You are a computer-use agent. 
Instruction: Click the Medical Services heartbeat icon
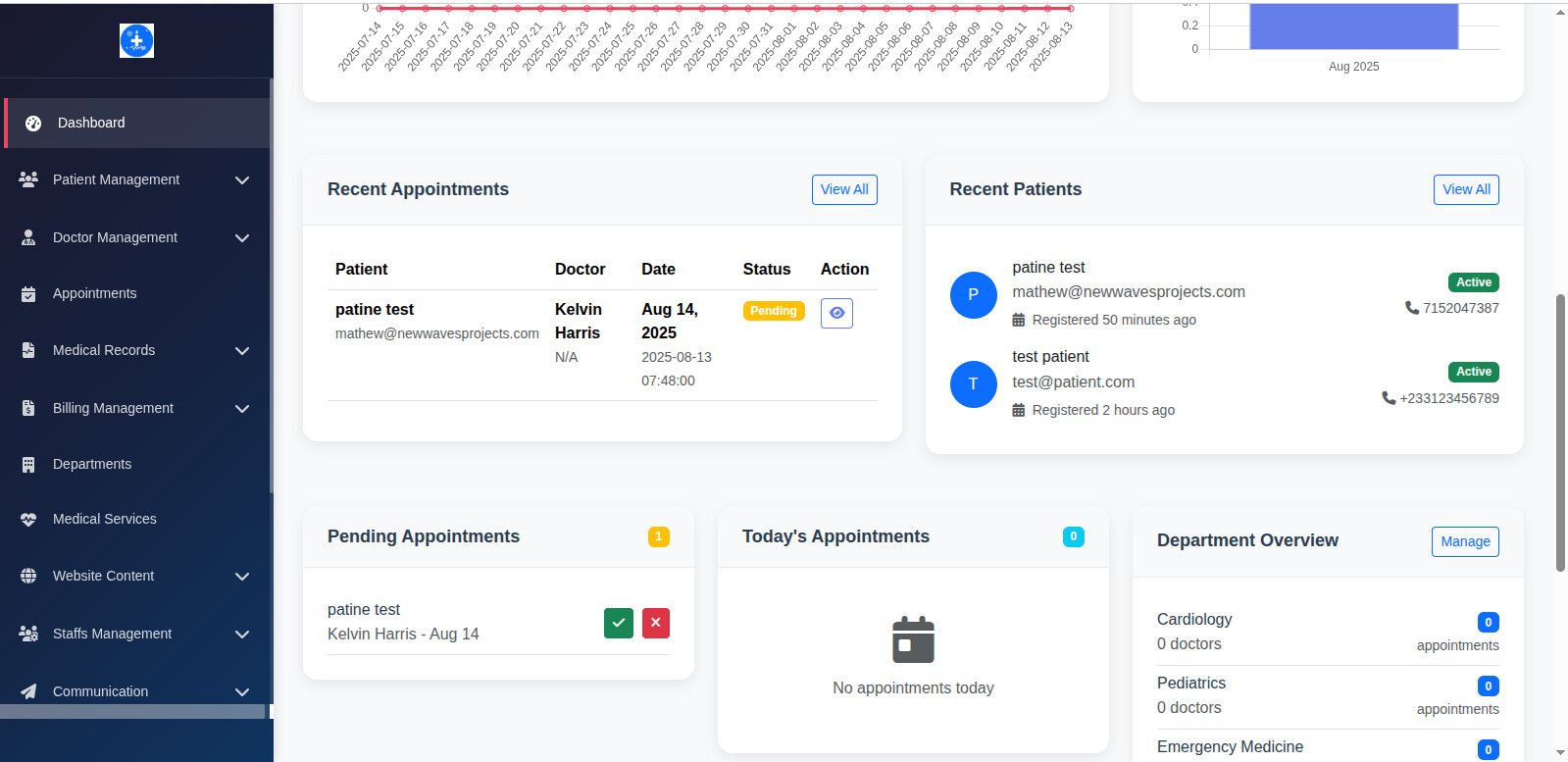coord(28,520)
